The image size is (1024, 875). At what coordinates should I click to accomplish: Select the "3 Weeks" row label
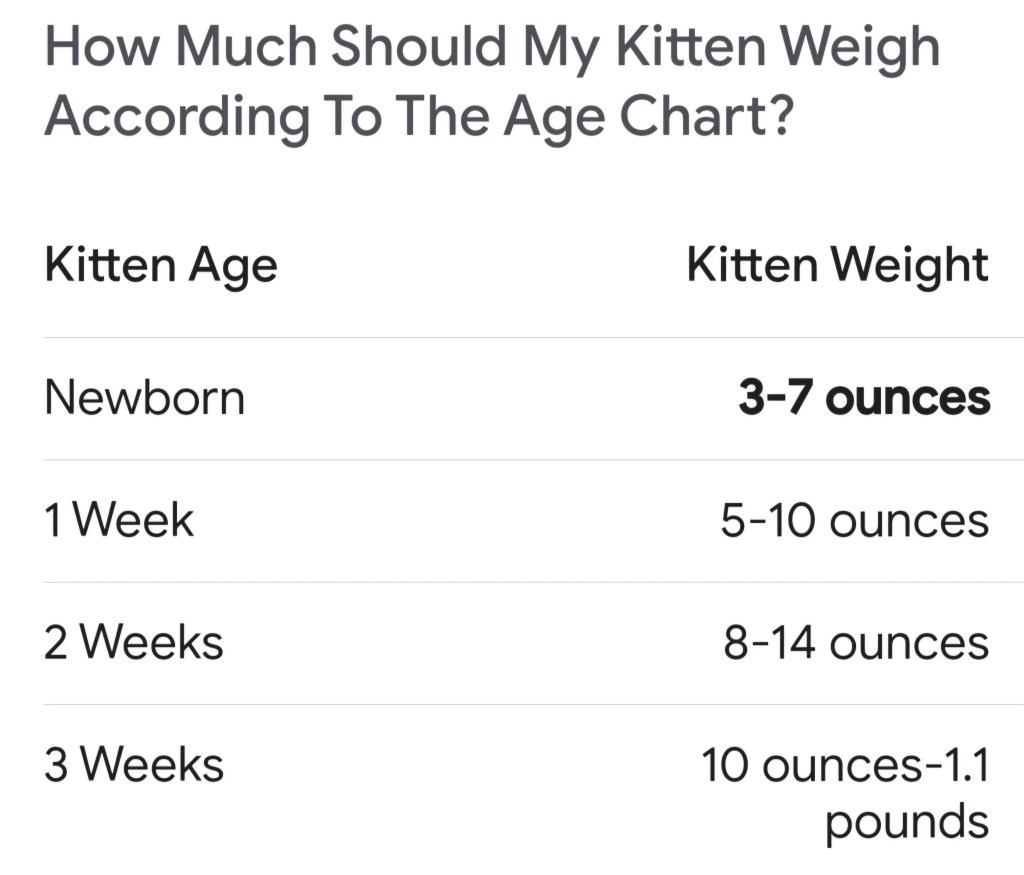click(x=133, y=765)
